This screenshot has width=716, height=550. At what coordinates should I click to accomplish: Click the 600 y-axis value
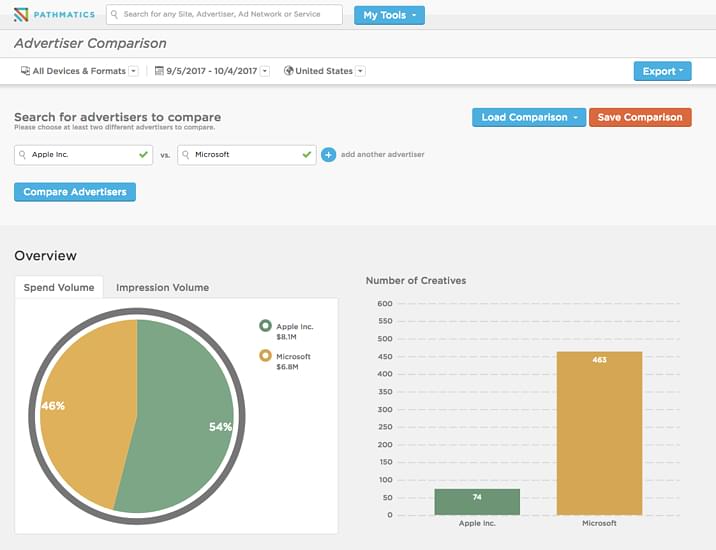click(x=385, y=303)
